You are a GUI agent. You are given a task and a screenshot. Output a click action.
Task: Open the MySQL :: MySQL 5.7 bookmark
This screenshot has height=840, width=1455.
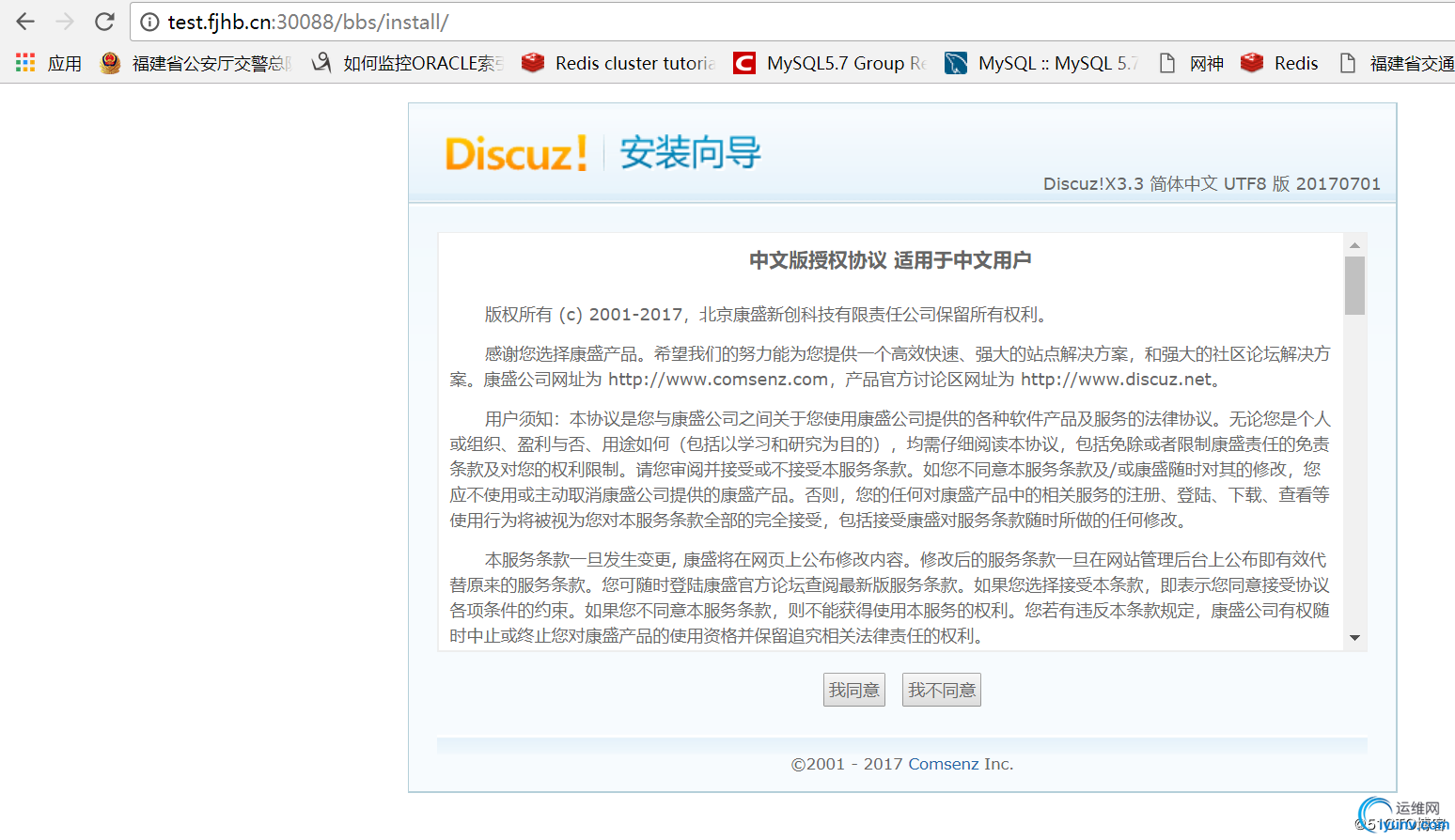(1042, 63)
